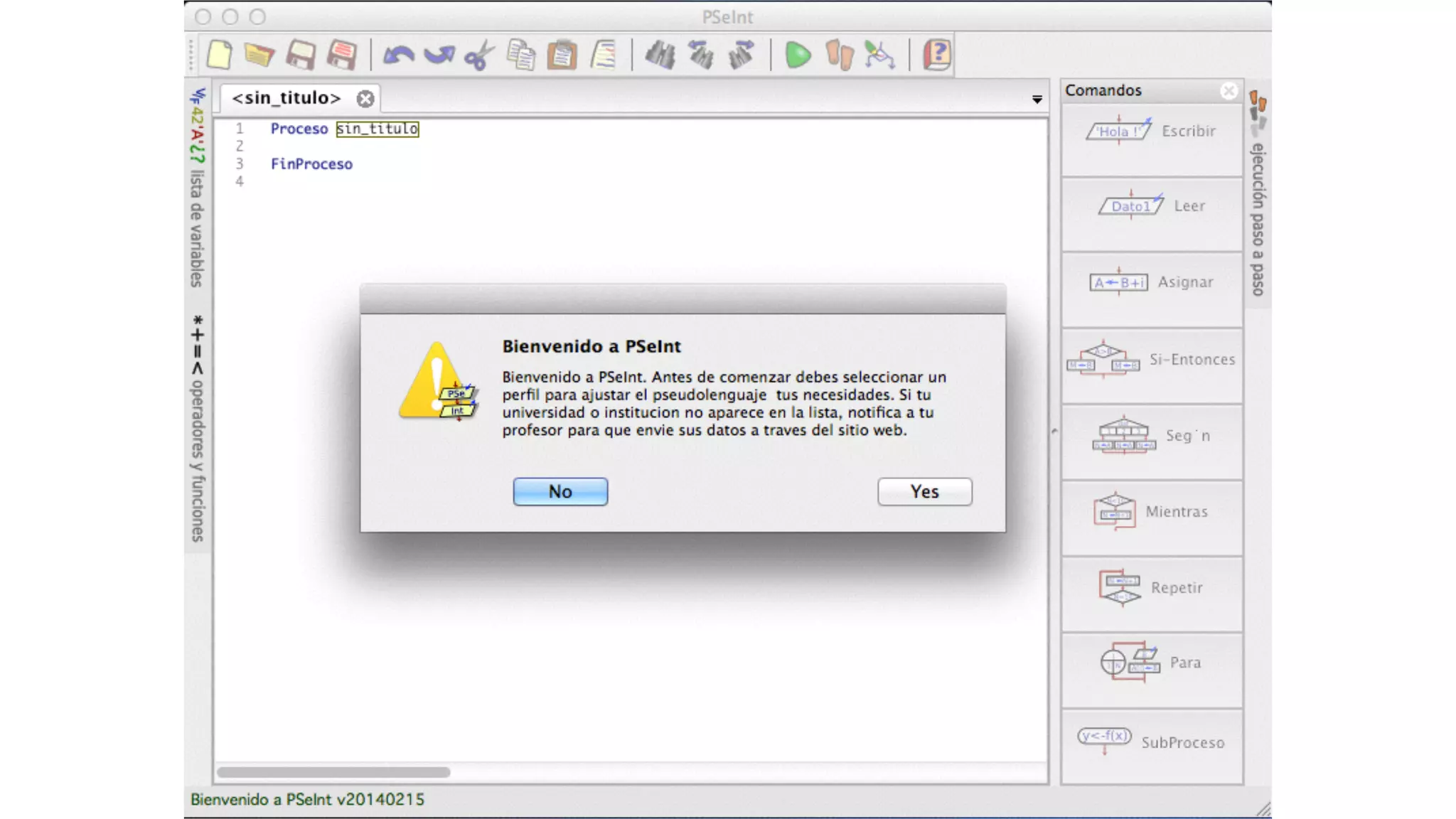Run the algorithm with green play icon
Viewport: 1456px width, 819px height.
pos(798,55)
